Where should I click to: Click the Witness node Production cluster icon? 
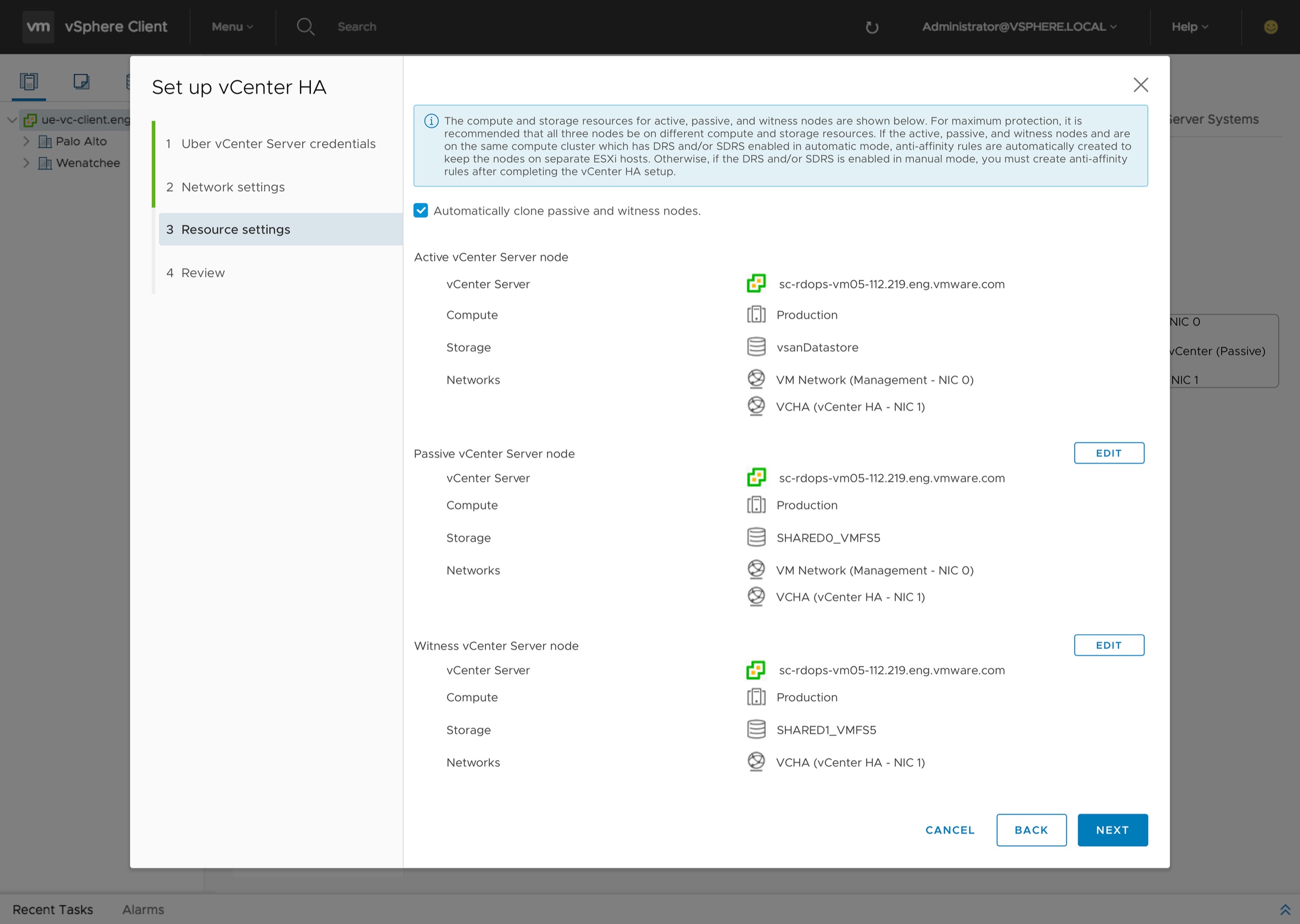[x=756, y=697]
